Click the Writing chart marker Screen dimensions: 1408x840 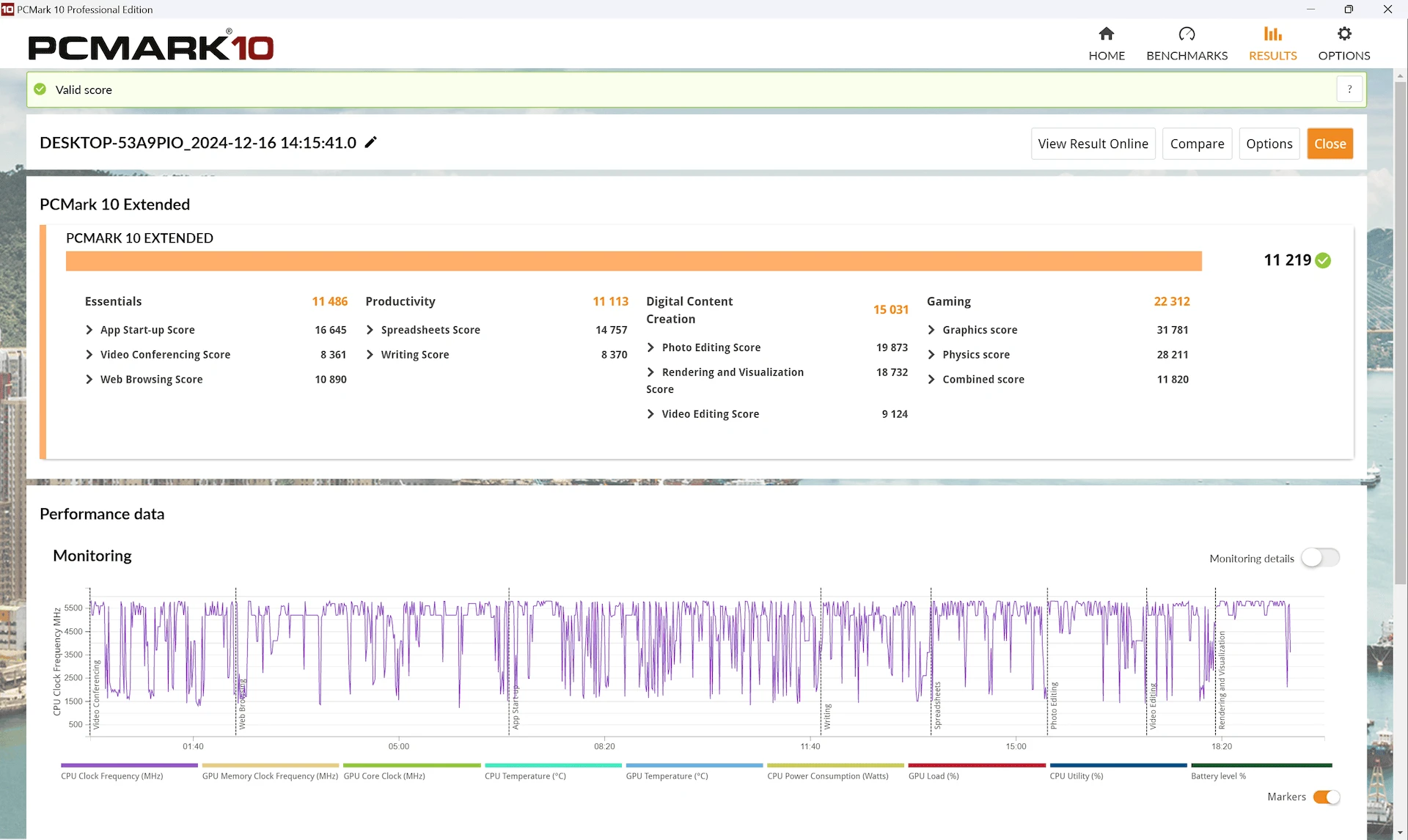(827, 716)
